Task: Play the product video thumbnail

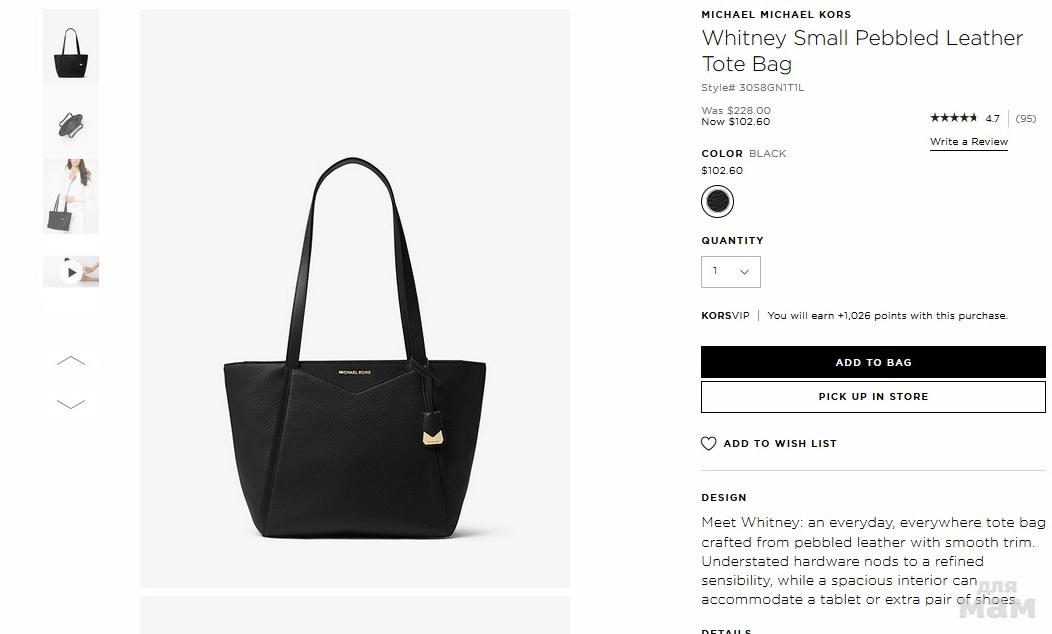Action: [x=71, y=272]
